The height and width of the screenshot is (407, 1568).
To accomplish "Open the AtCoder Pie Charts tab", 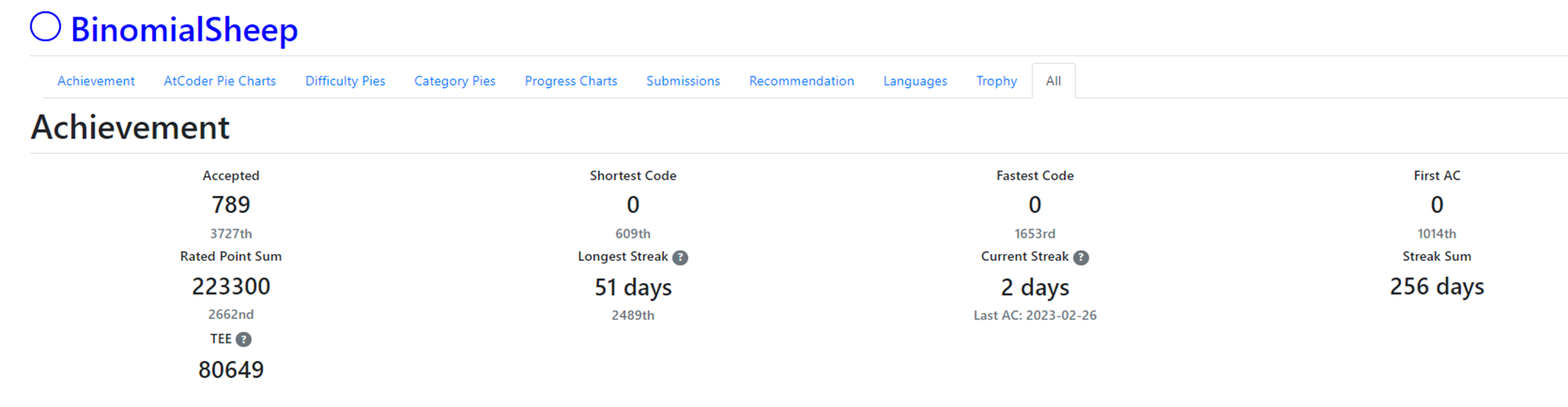I will tap(220, 81).
